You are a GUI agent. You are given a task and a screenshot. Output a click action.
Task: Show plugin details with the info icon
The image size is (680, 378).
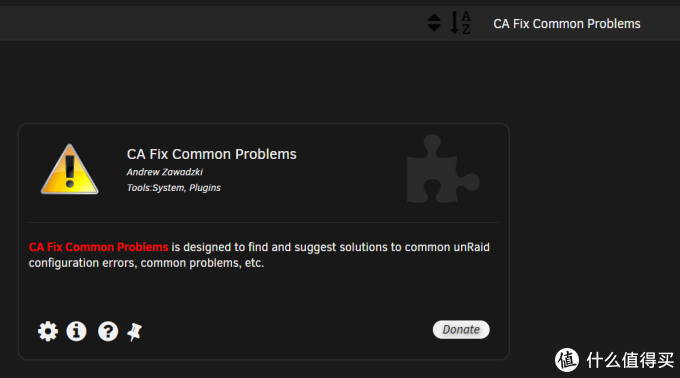coord(76,332)
